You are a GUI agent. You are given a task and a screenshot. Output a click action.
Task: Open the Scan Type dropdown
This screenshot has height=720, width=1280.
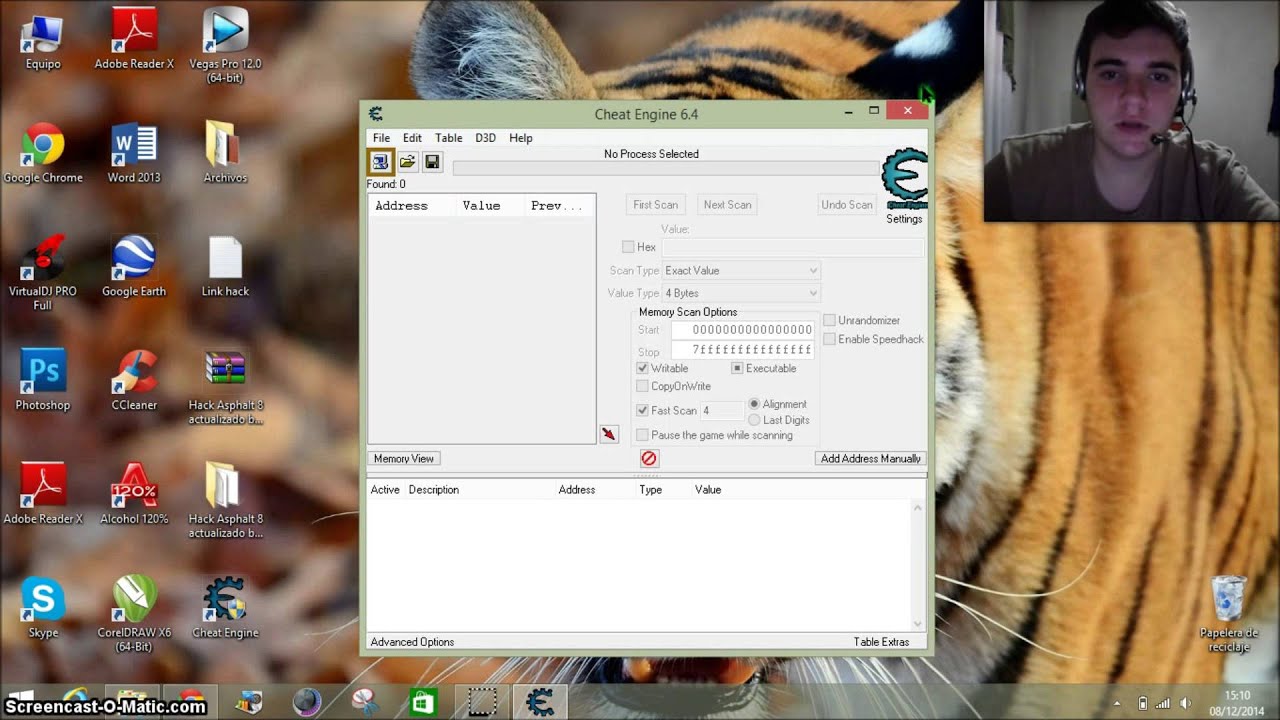pyautogui.click(x=741, y=270)
